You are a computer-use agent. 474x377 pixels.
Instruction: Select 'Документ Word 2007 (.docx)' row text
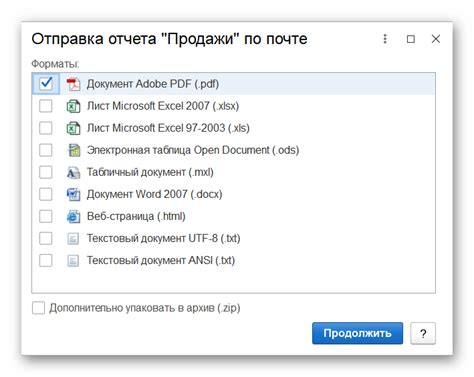(x=154, y=194)
